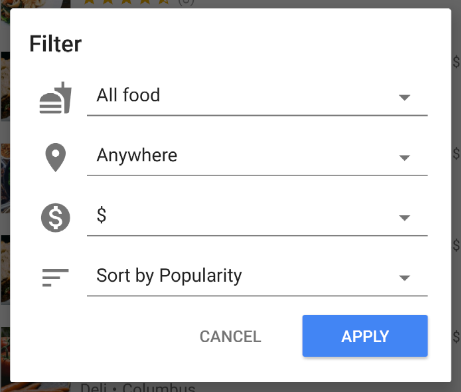The height and width of the screenshot is (392, 461).
Task: Click the location pin icon
Action: (55, 157)
